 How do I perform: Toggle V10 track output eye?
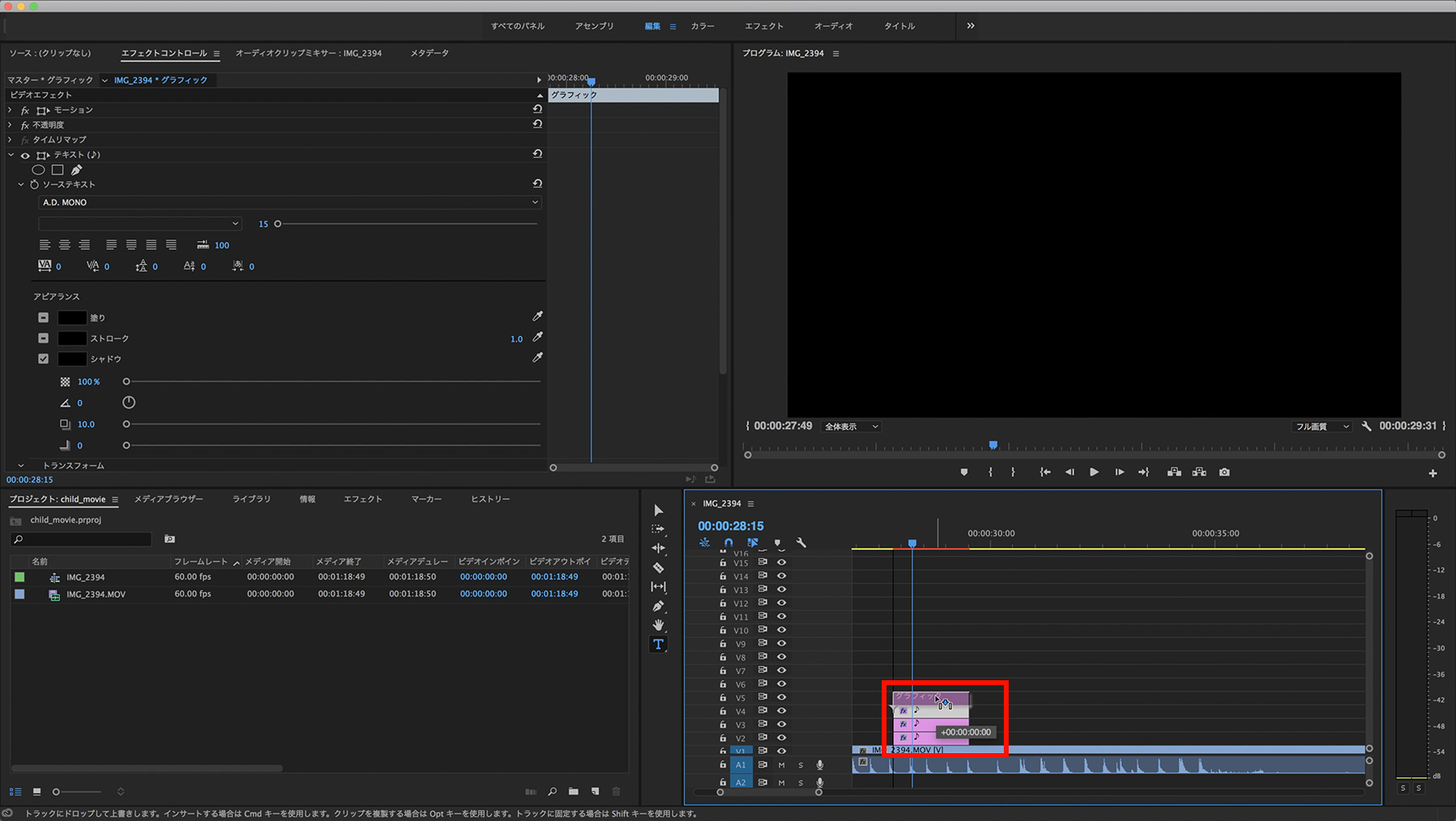[781, 630]
